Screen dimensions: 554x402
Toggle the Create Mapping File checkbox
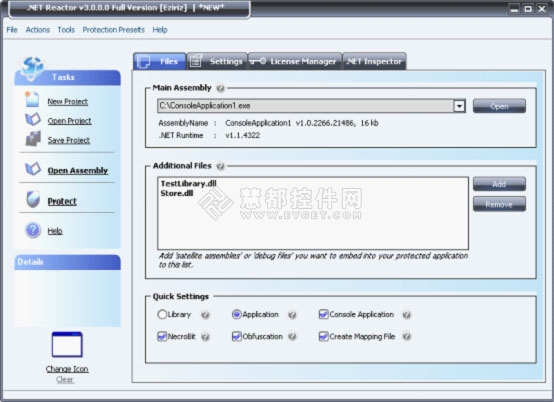[x=323, y=336]
